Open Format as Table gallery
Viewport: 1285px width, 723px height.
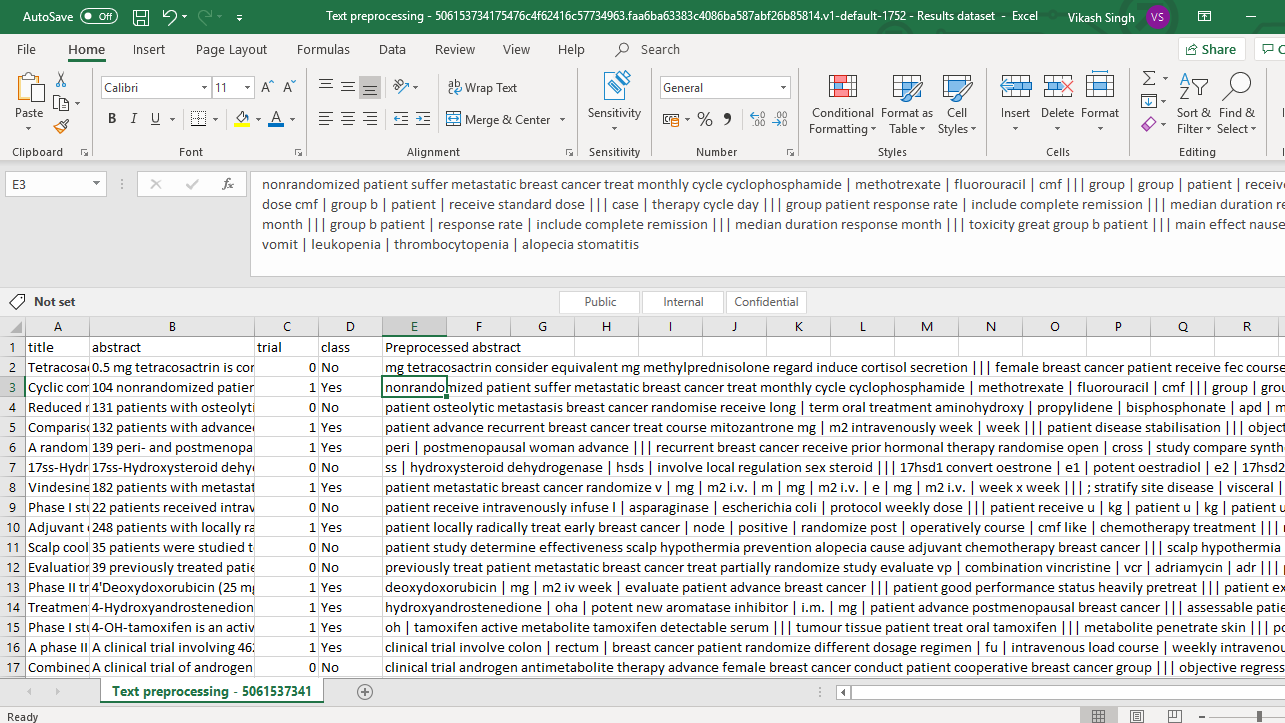coord(906,105)
